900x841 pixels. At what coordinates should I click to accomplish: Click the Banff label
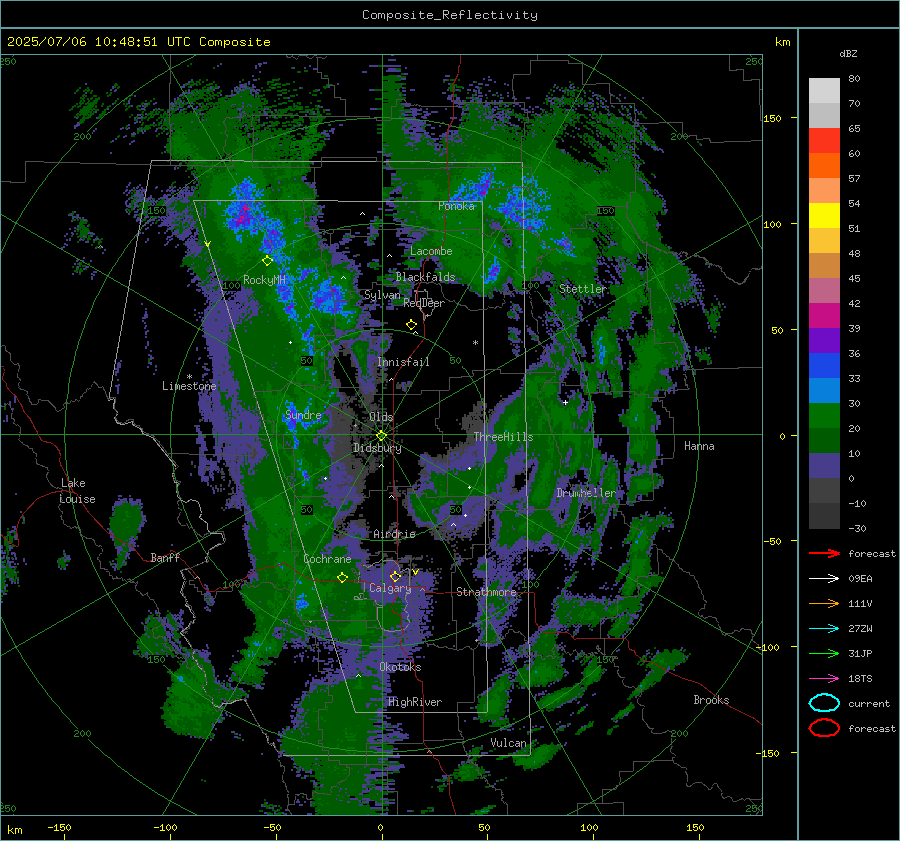click(x=165, y=557)
